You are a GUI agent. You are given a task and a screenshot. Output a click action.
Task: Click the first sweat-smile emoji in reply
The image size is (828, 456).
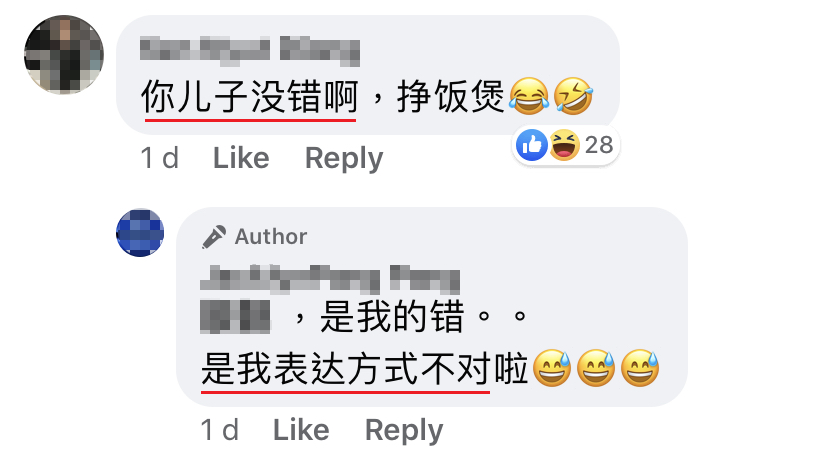coord(552,368)
